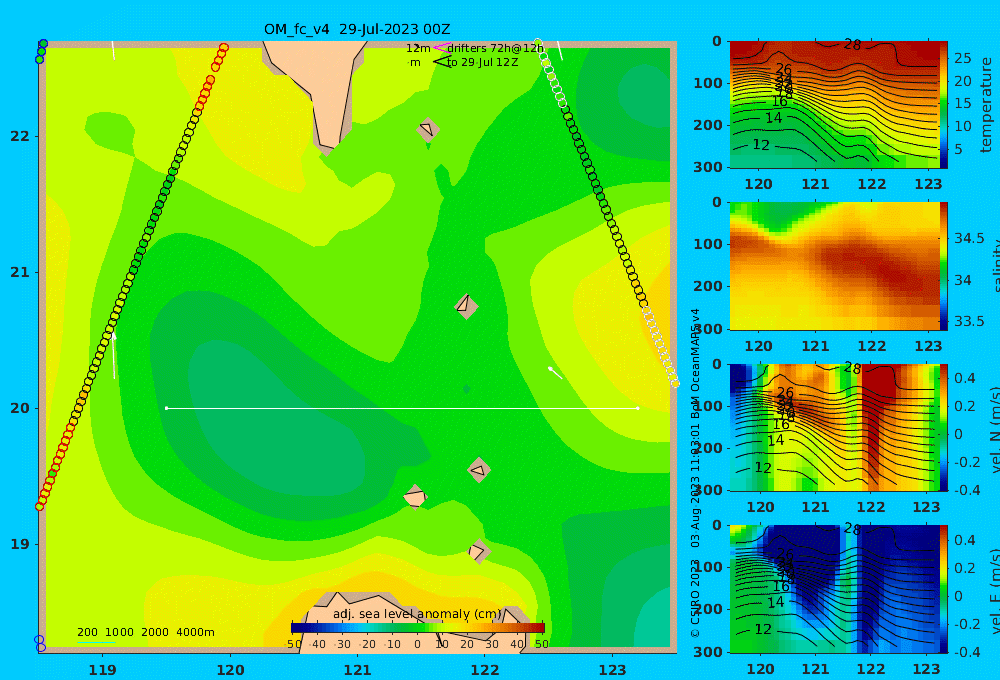Open the temperature cross-section panel
The image size is (1000, 680).
tap(834, 105)
